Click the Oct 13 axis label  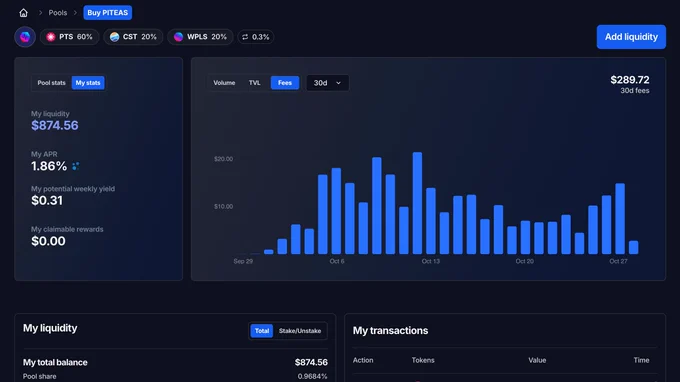coord(431,261)
